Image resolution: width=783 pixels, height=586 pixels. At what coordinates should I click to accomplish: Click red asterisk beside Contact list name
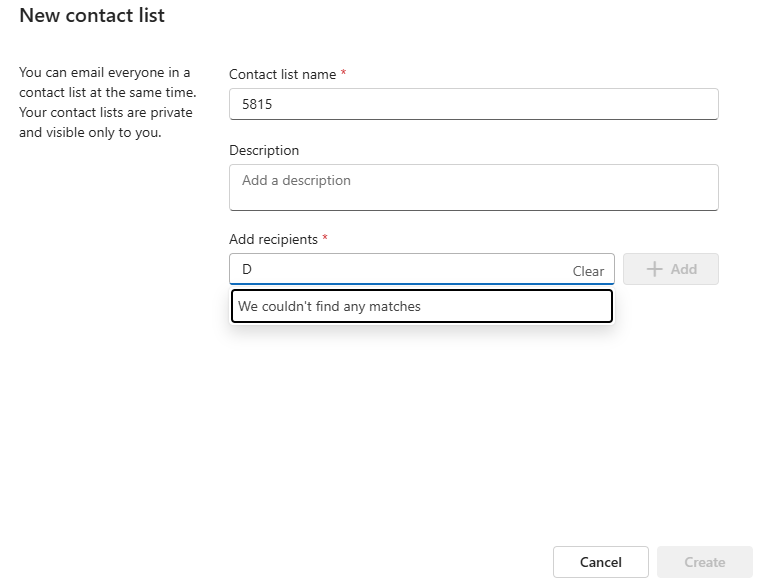point(344,74)
